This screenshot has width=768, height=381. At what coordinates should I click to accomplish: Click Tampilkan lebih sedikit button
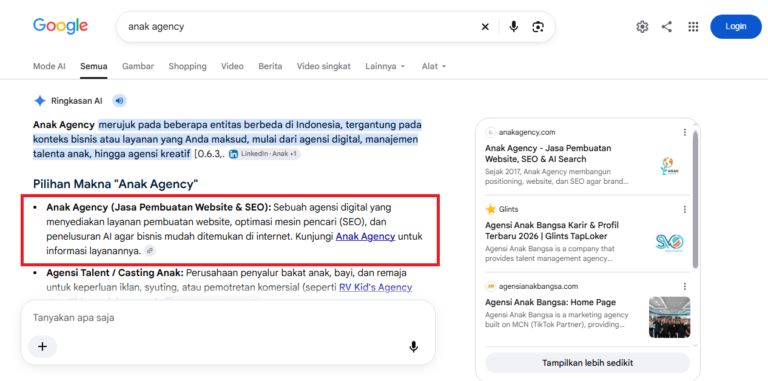[587, 363]
